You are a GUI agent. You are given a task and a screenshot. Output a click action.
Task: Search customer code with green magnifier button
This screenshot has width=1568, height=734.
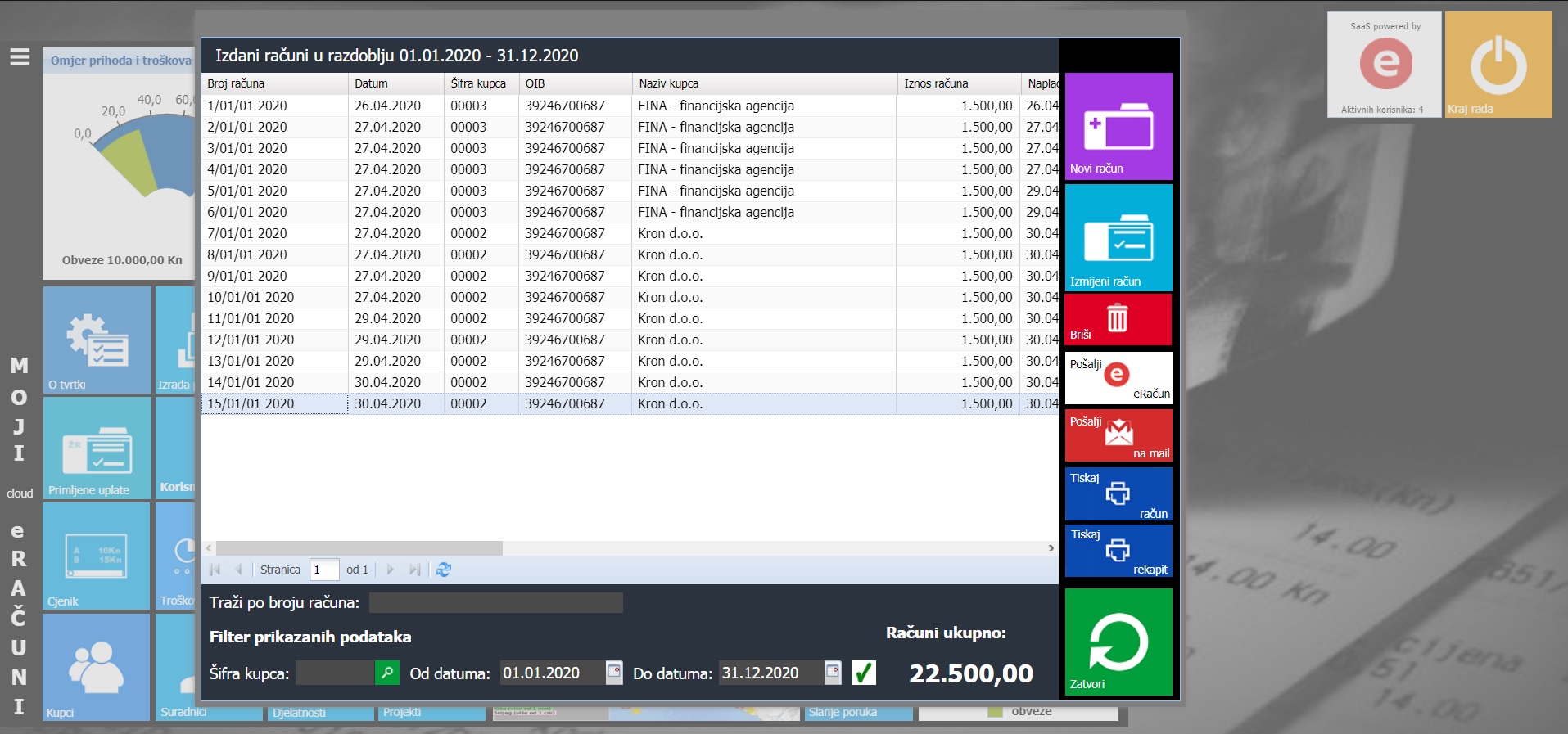387,673
